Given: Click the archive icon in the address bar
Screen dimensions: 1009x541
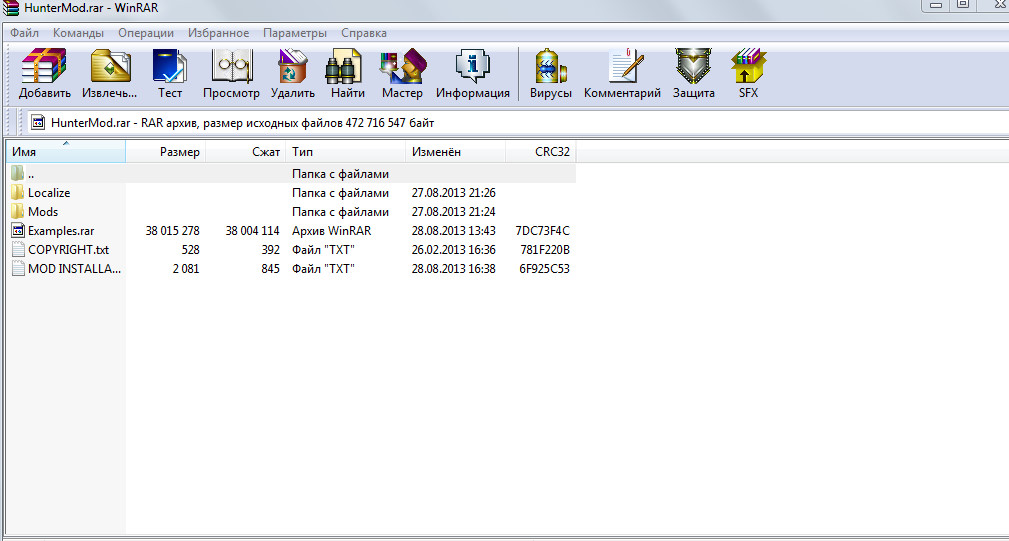Looking at the screenshot, I should pos(38,122).
